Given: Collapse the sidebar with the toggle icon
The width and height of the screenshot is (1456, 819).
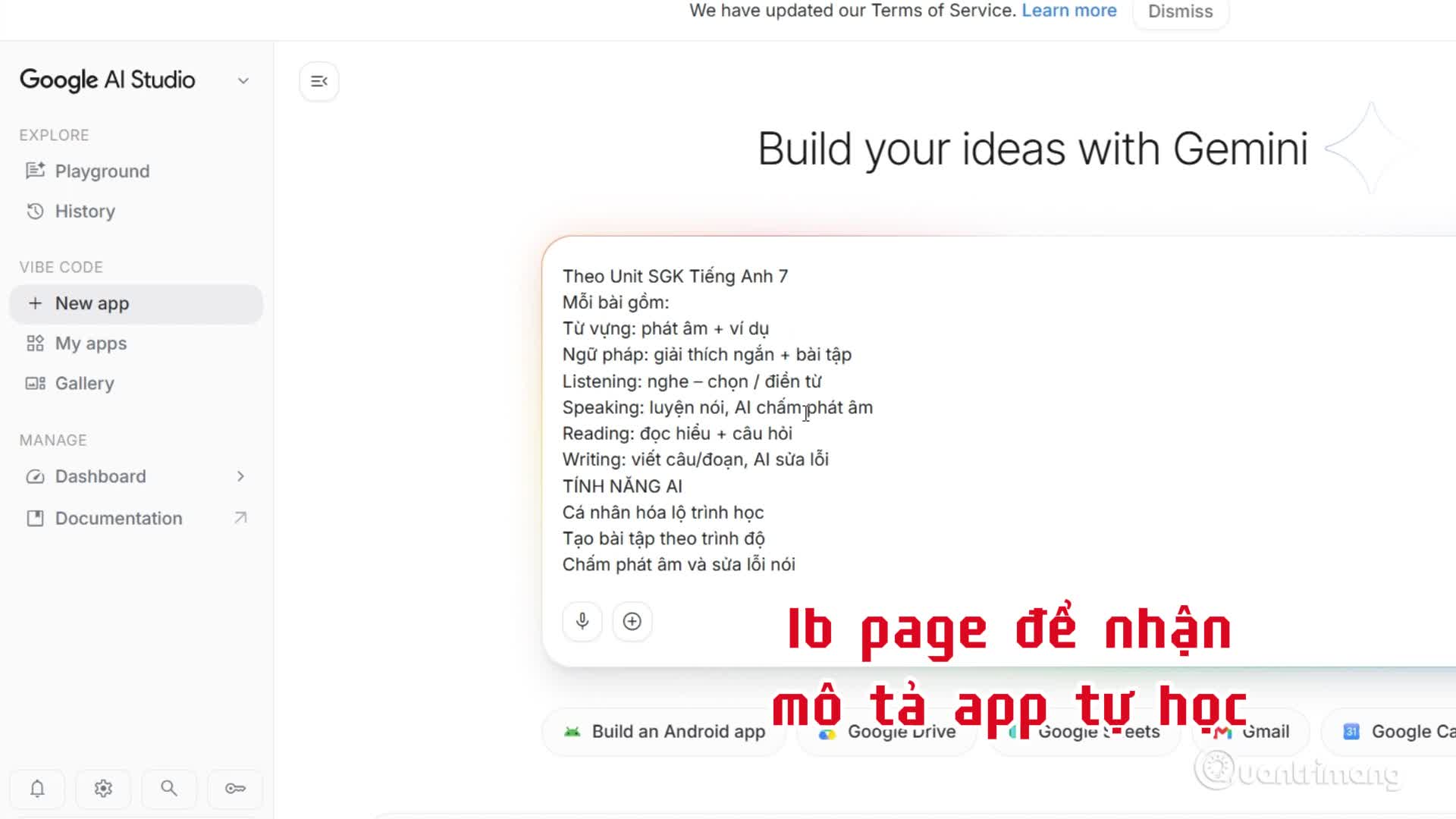Looking at the screenshot, I should coord(319,81).
